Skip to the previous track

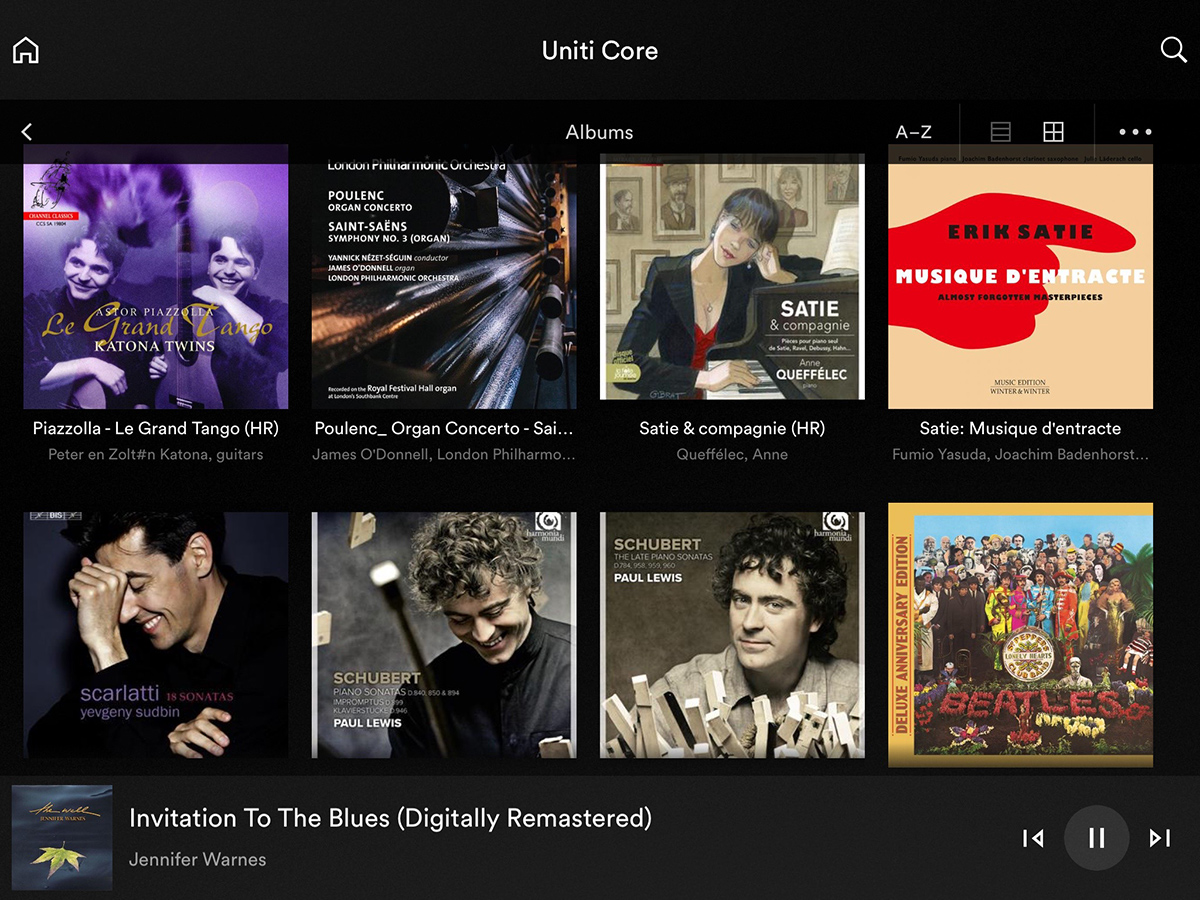tap(1033, 838)
